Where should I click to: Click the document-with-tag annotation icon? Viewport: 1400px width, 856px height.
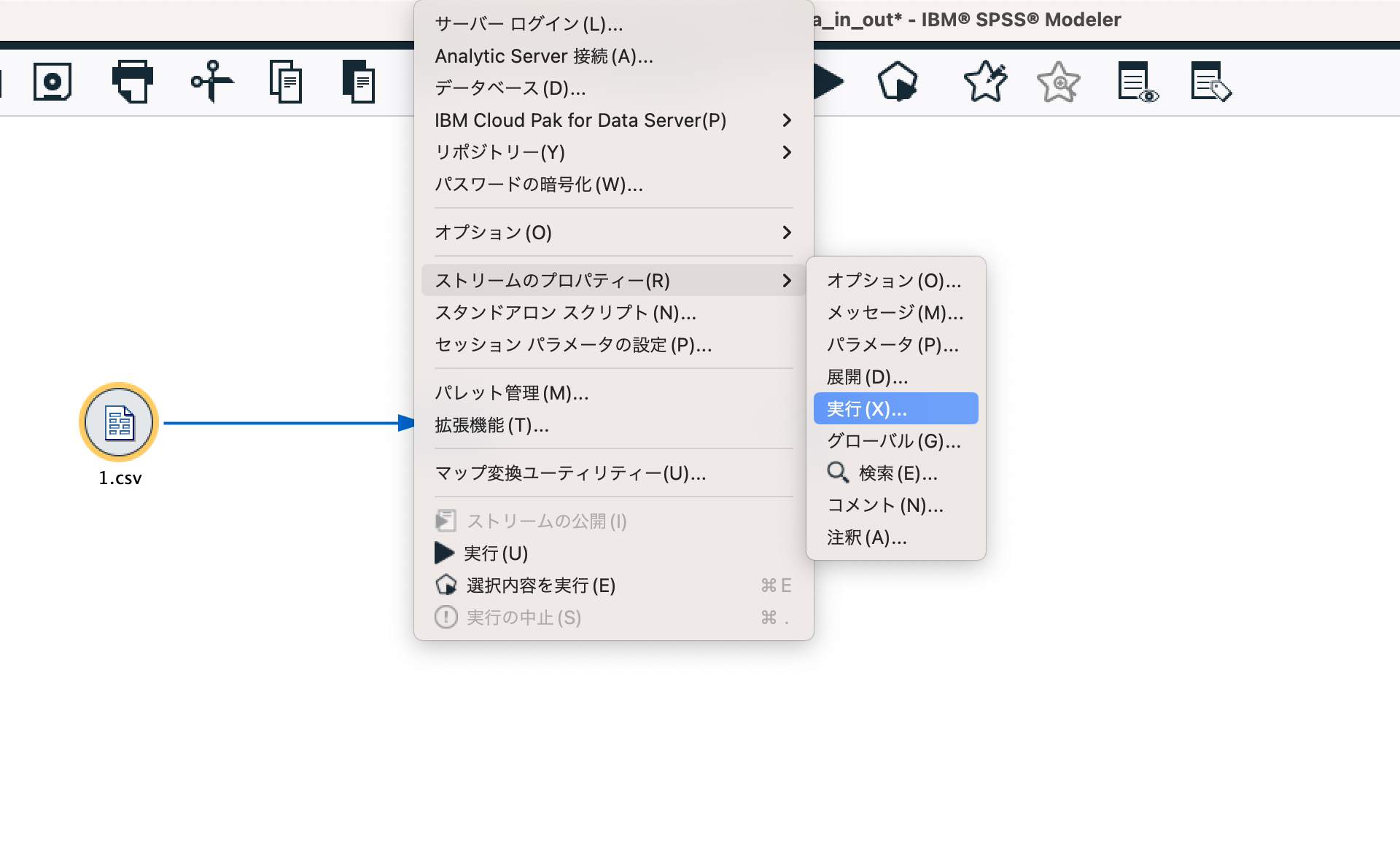pyautogui.click(x=1210, y=82)
